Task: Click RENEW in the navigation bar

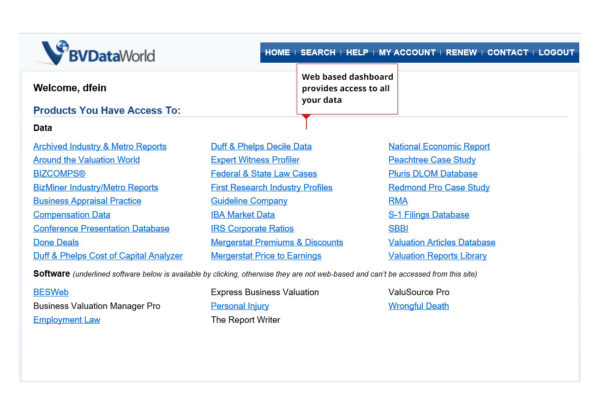Action: coord(461,53)
